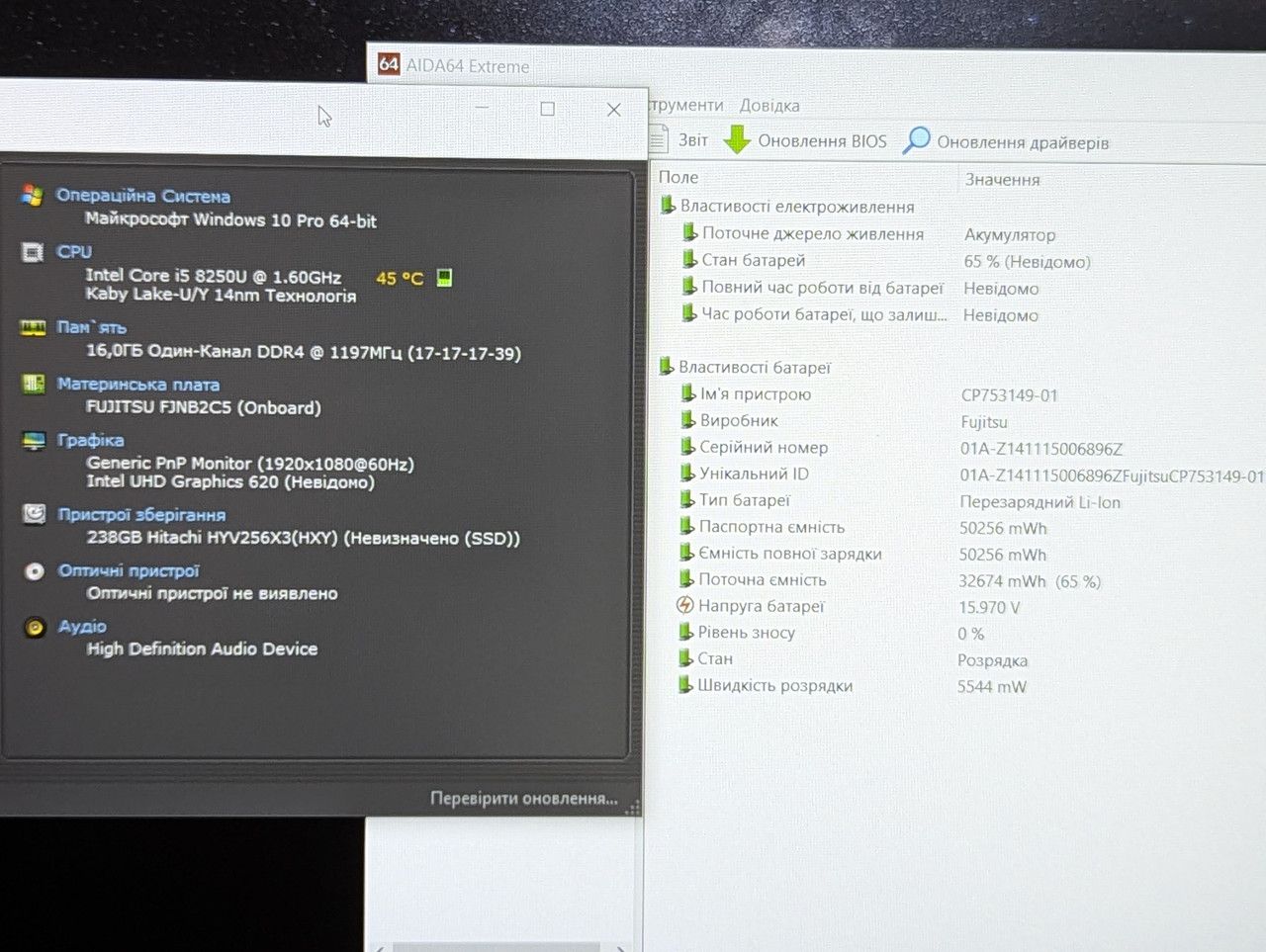1266x952 pixels.
Task: Click the Поле column header
Action: click(x=678, y=177)
